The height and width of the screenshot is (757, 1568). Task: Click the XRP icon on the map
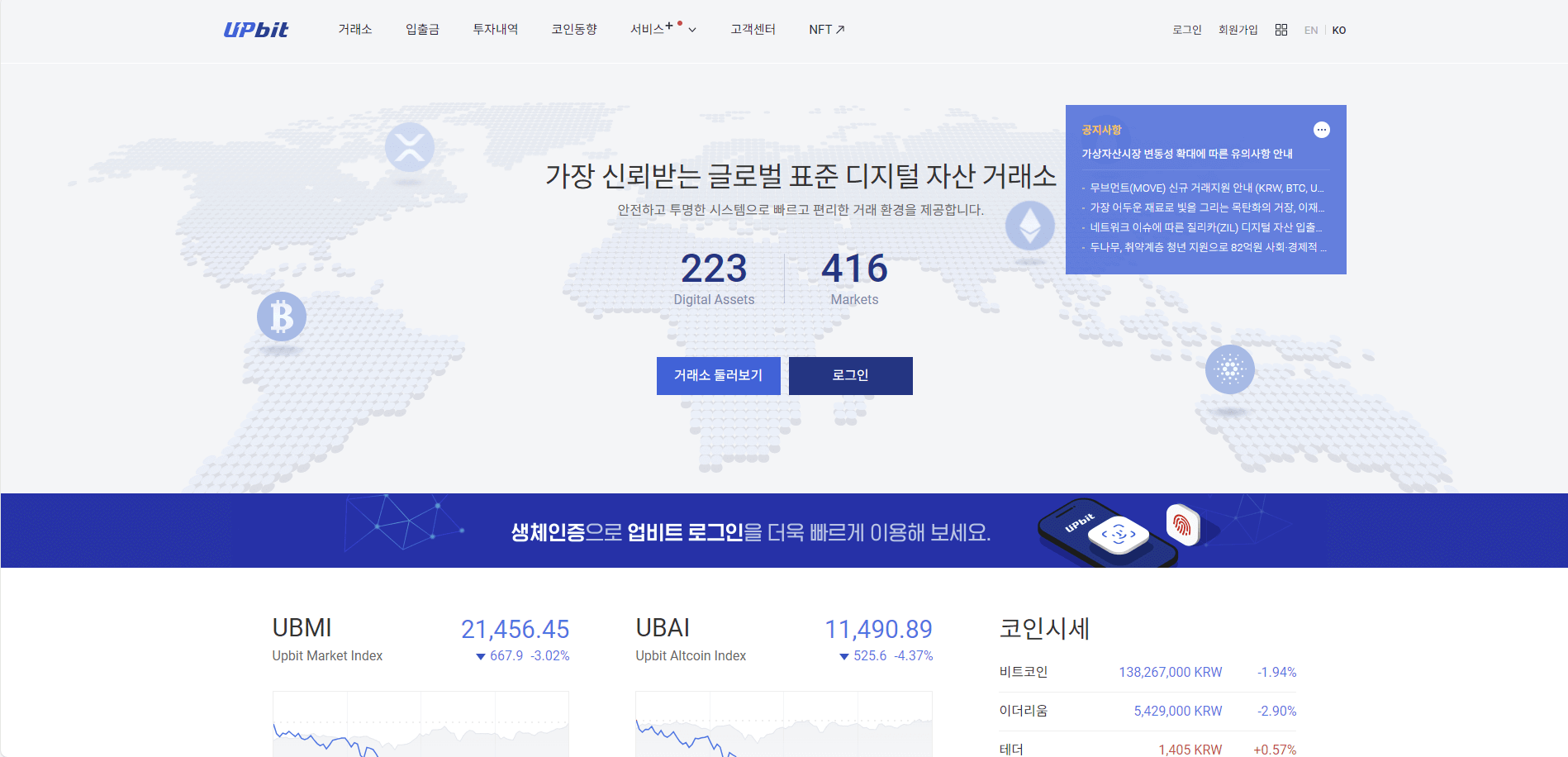[410, 149]
